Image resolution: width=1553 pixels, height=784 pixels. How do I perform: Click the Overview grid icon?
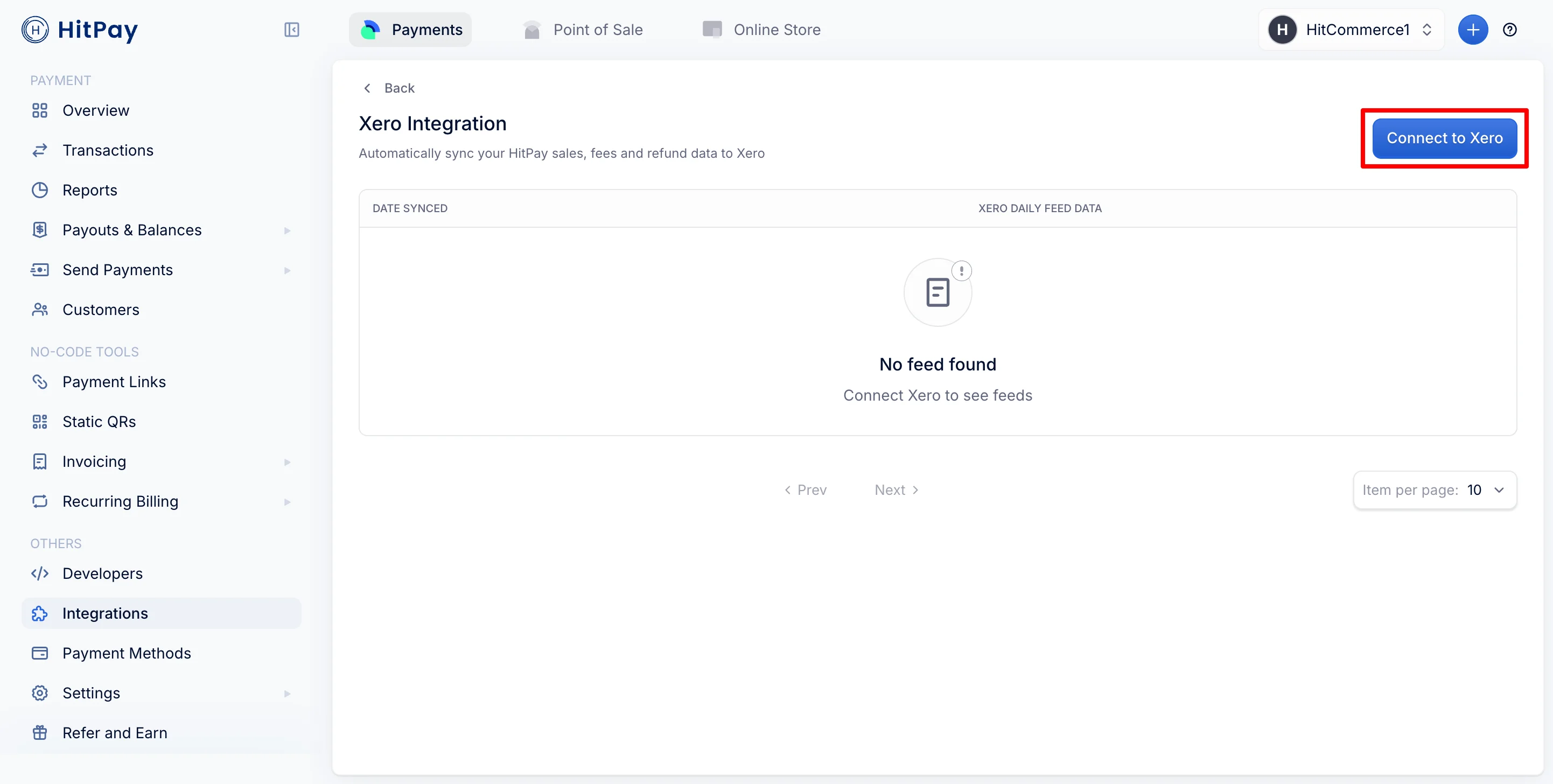pos(40,110)
